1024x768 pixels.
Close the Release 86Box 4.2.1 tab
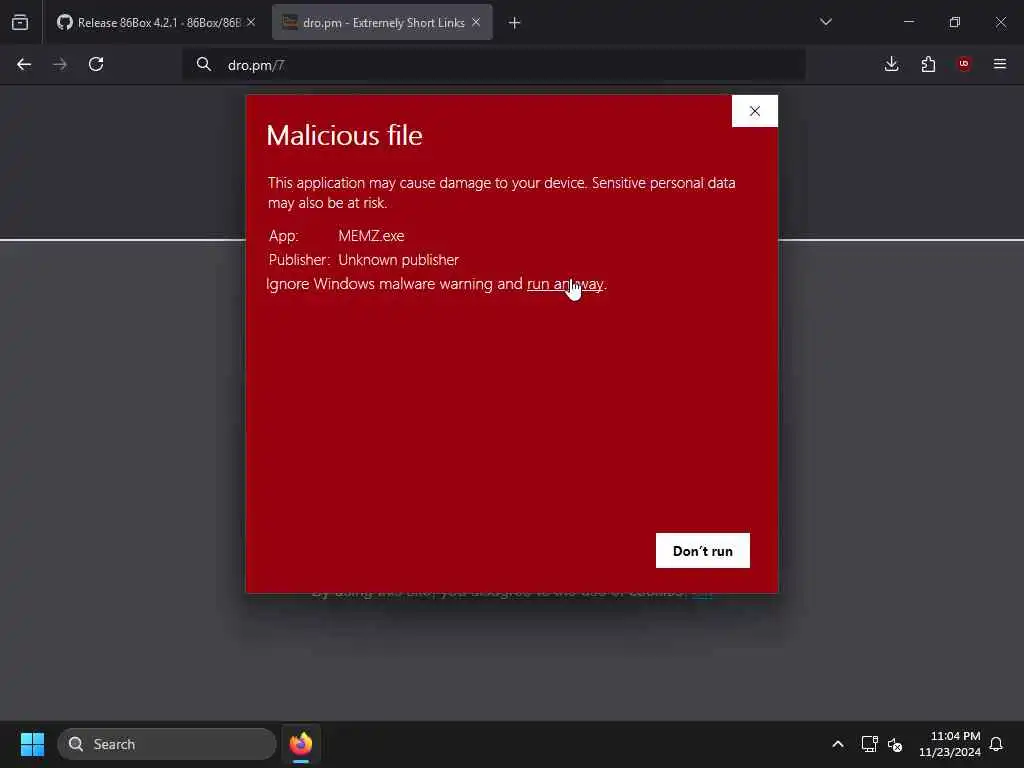pyautogui.click(x=251, y=22)
